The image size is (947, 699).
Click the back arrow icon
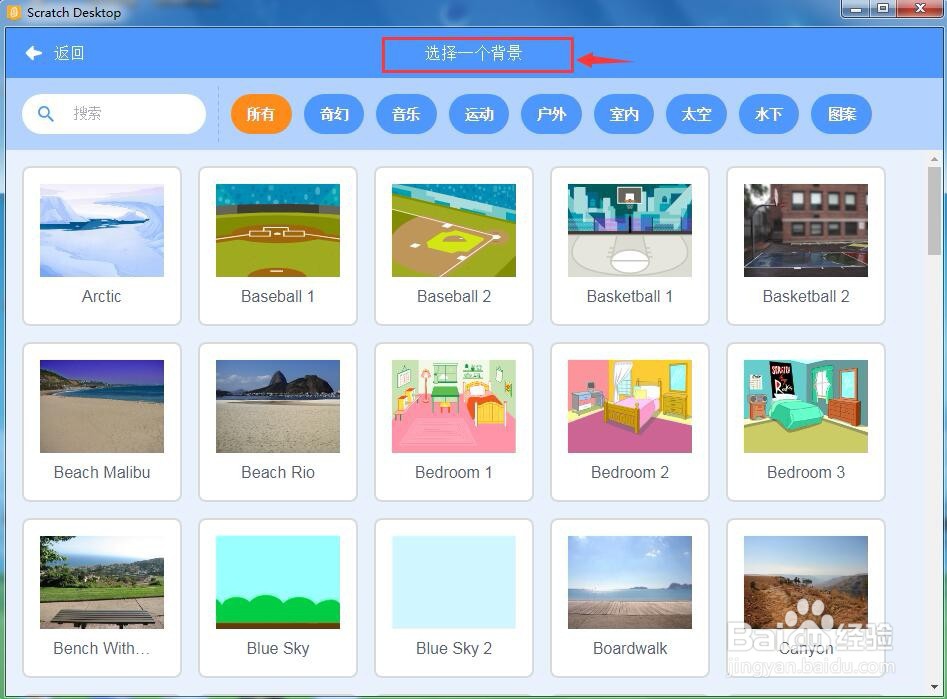(33, 53)
